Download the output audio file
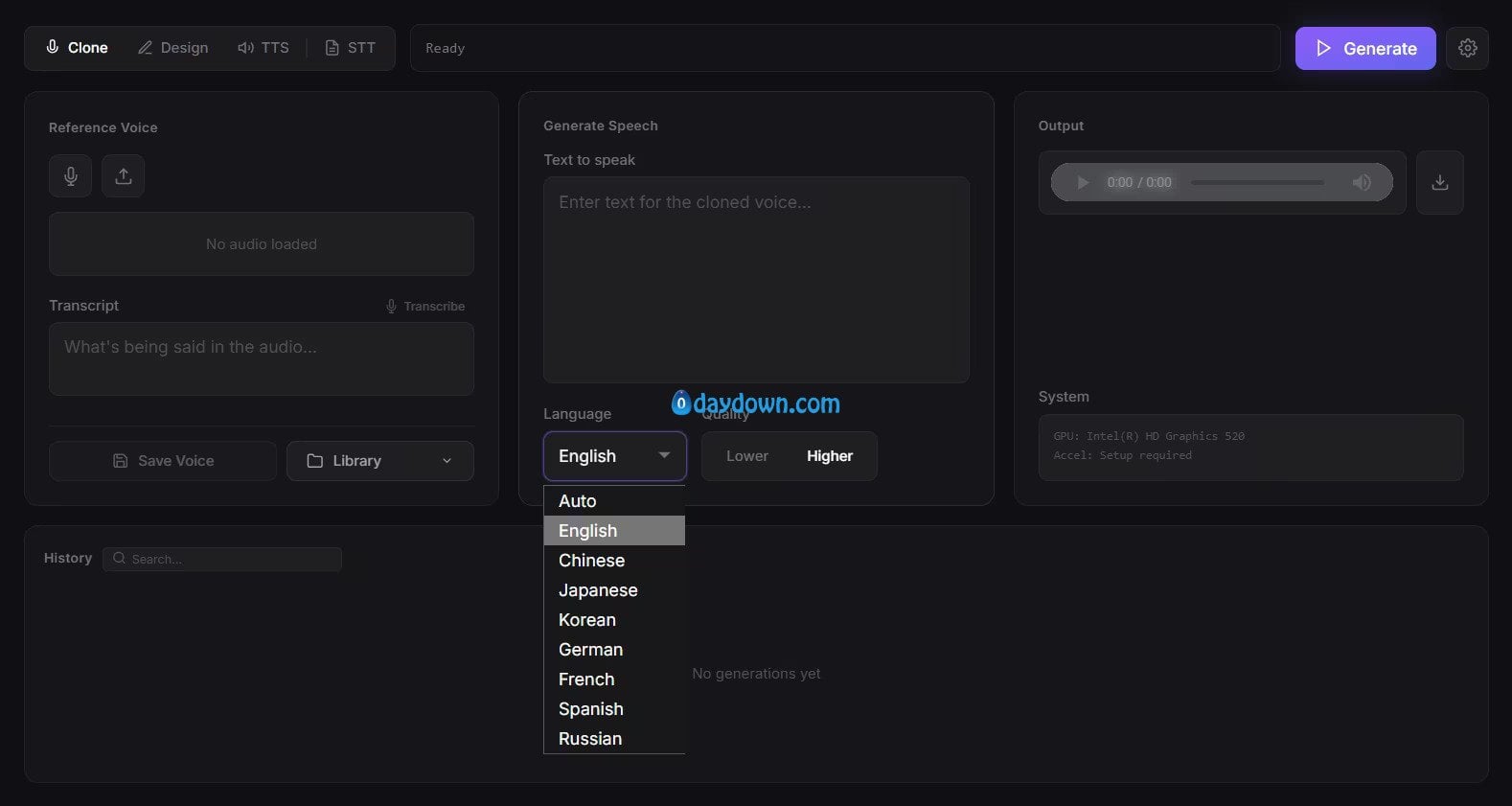The height and width of the screenshot is (806, 1512). click(x=1439, y=182)
